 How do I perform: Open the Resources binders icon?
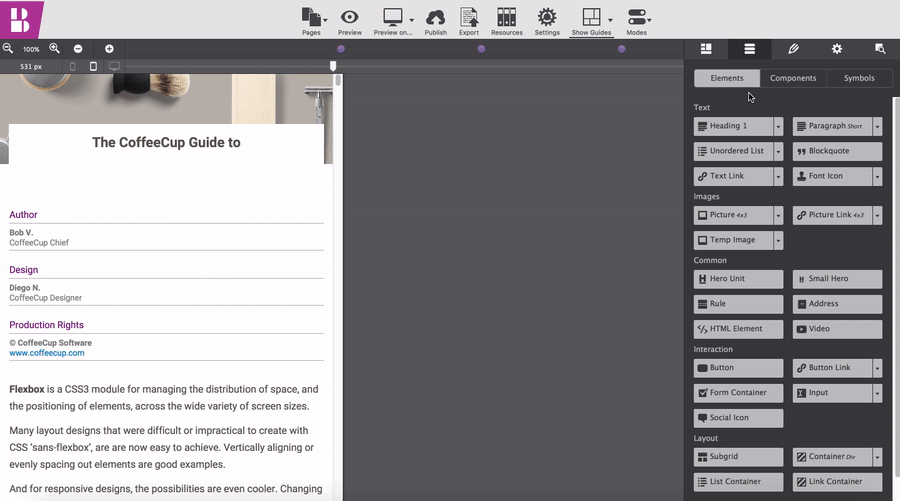point(506,17)
